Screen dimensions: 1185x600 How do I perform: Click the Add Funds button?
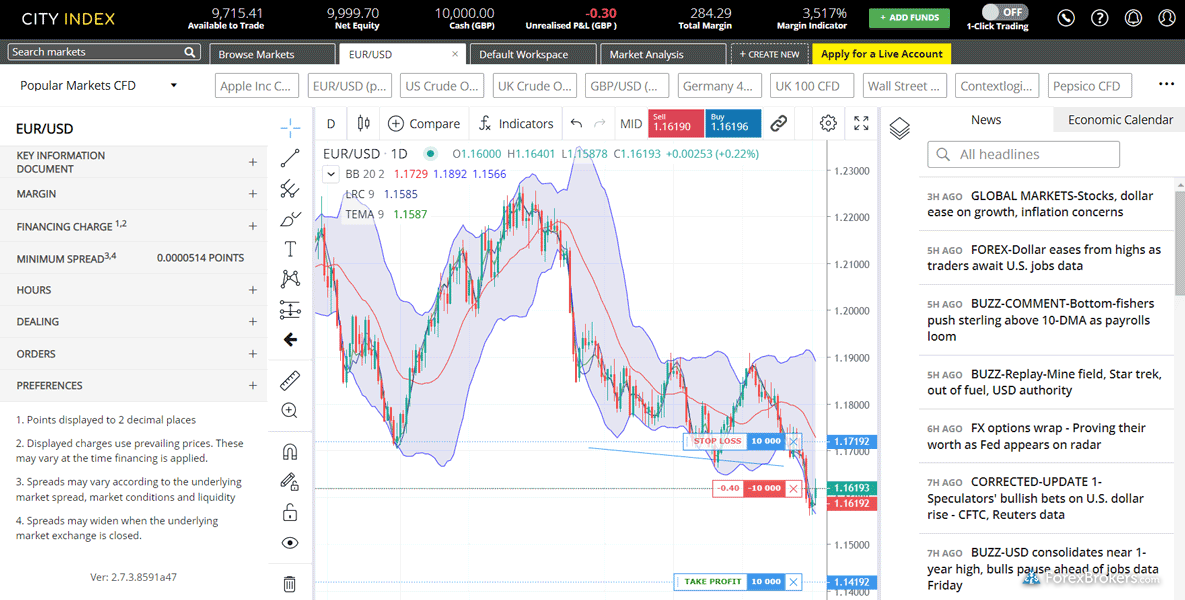click(909, 17)
